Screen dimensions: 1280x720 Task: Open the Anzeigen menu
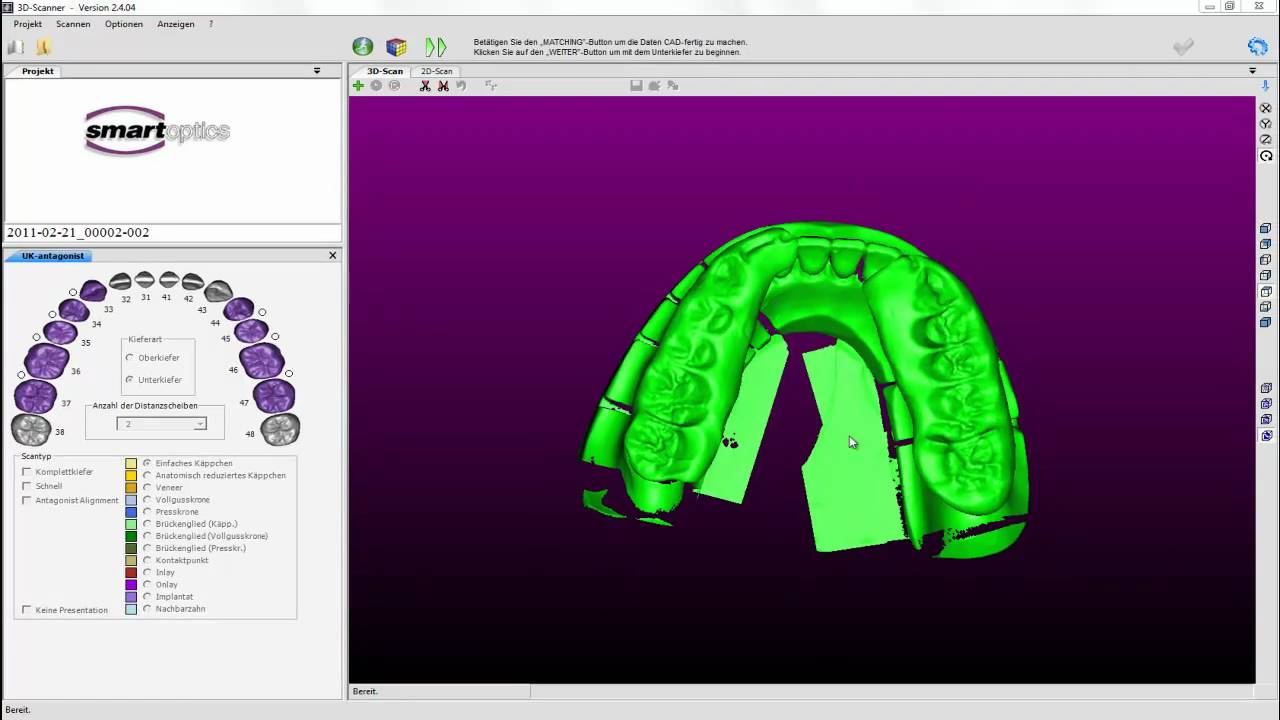click(x=176, y=24)
